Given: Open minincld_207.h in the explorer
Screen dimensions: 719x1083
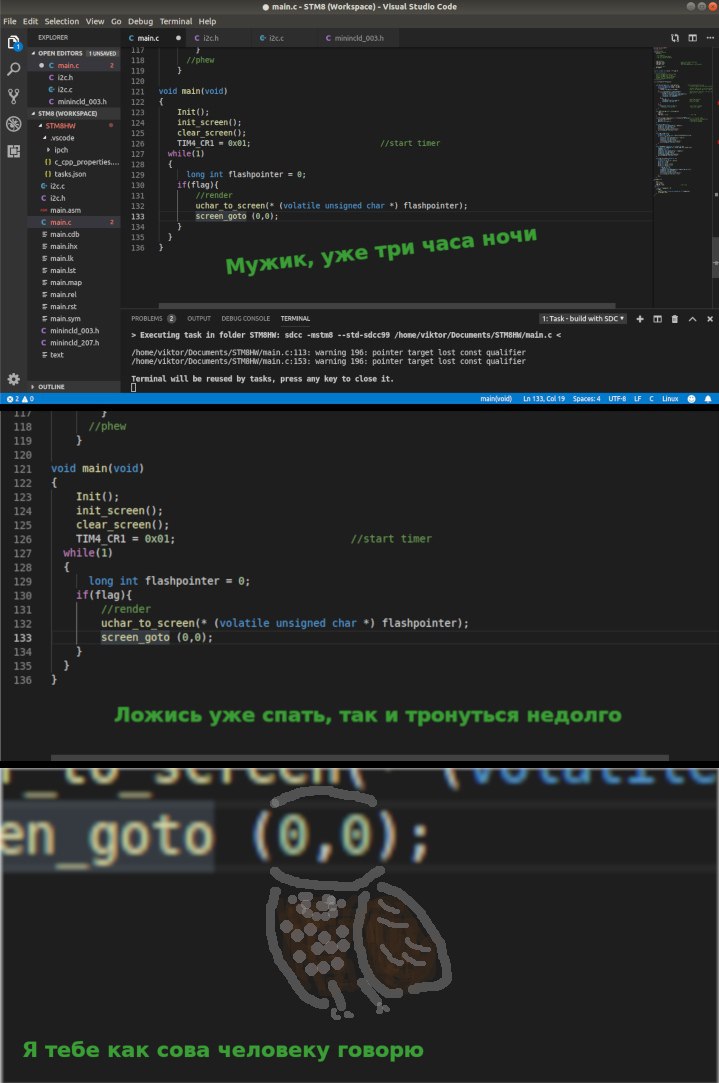Looking at the screenshot, I should point(74,343).
